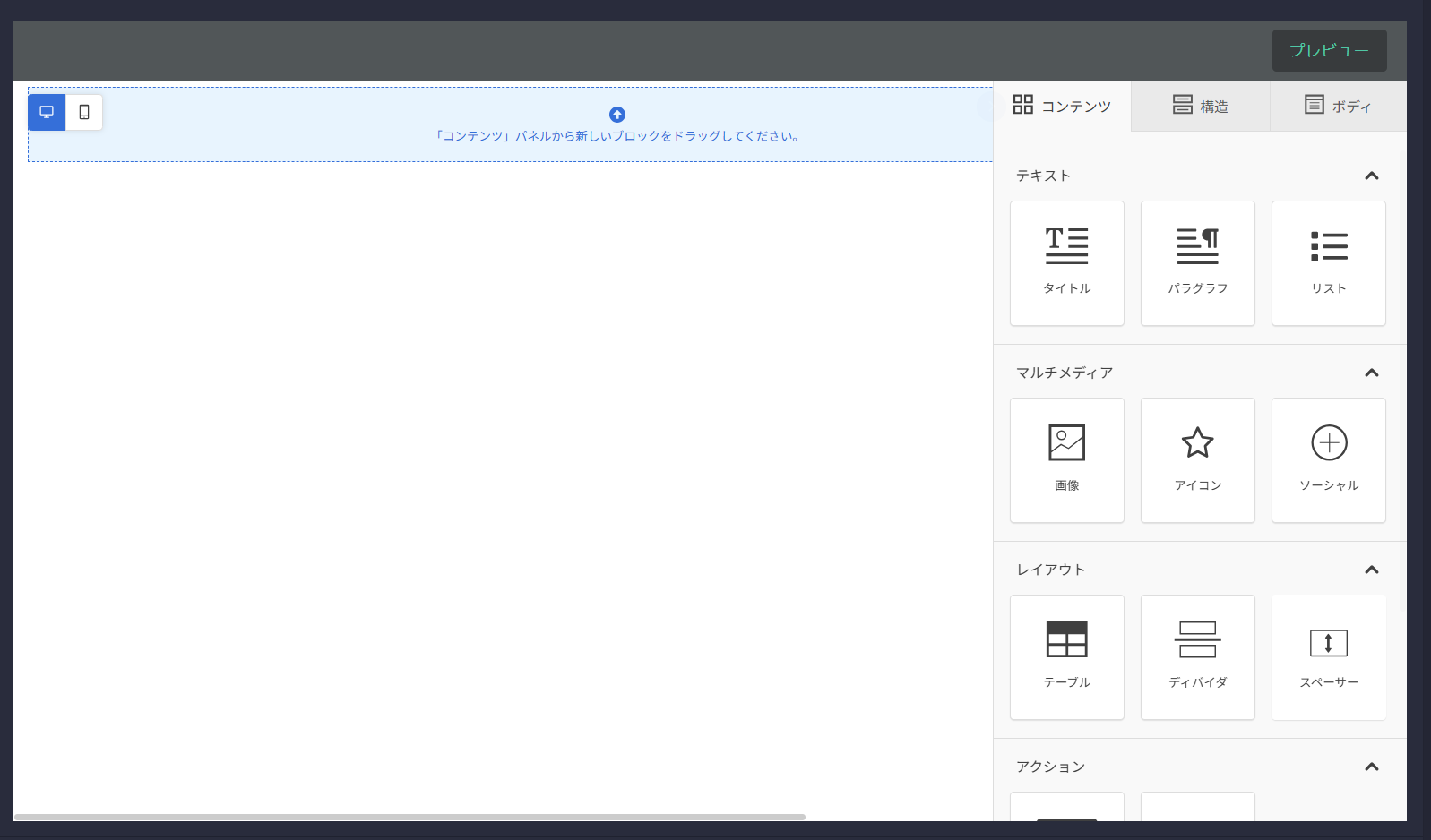The height and width of the screenshot is (840, 1431).
Task: Click the blue up-arrow in drop zone
Action: 617,115
